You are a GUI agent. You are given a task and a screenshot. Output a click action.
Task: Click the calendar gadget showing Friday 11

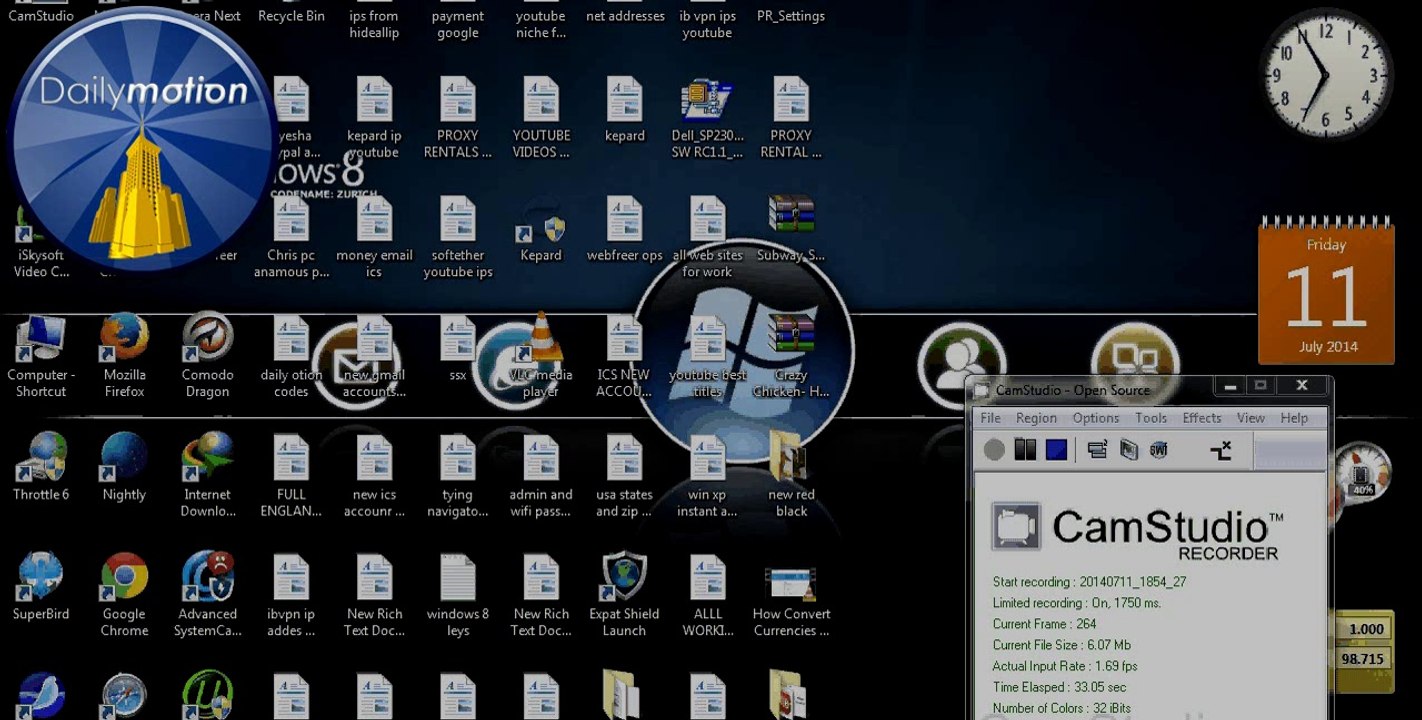1326,290
